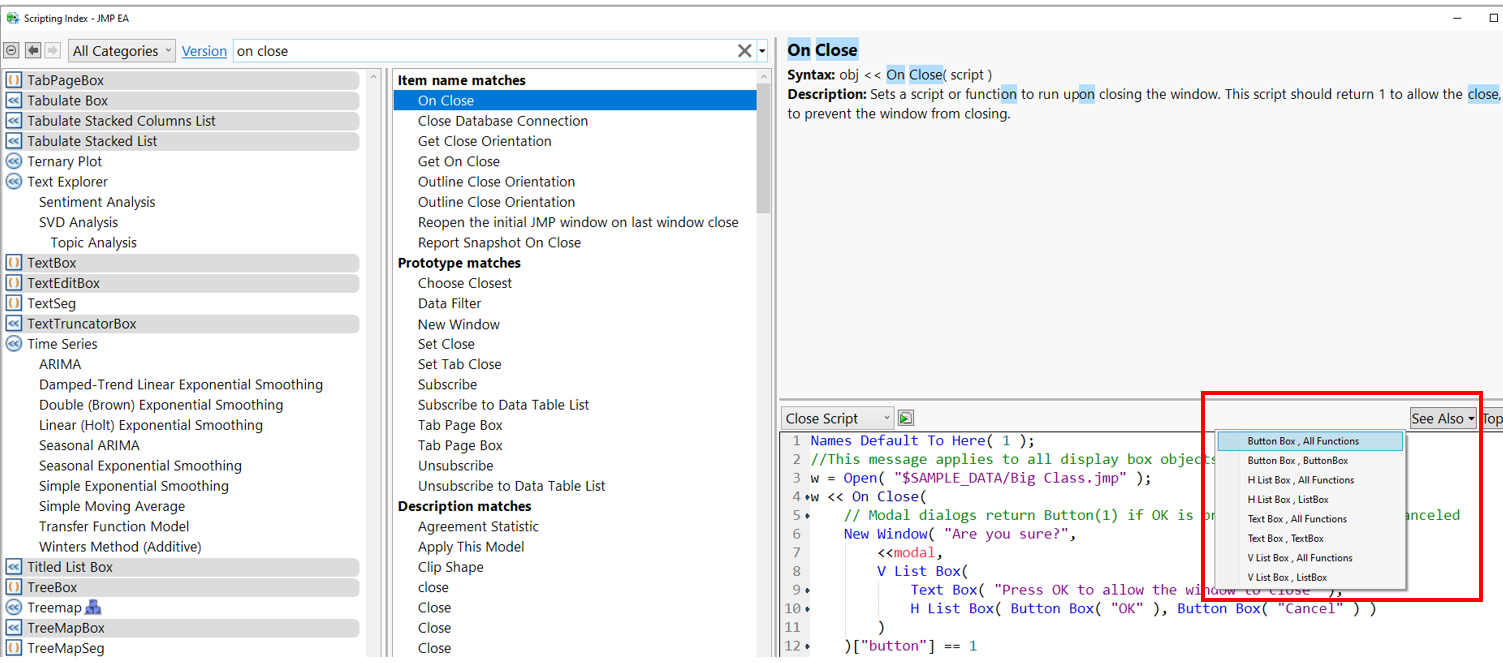Click the blue icon next to Treemap
1503x663 pixels.
pyautogui.click(x=93, y=607)
